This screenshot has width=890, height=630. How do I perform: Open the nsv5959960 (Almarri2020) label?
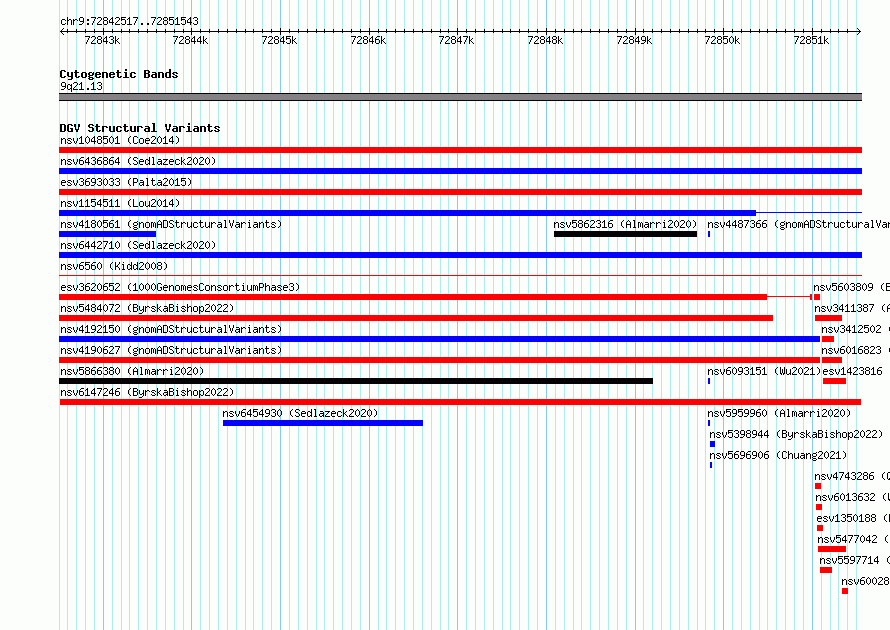[779, 413]
